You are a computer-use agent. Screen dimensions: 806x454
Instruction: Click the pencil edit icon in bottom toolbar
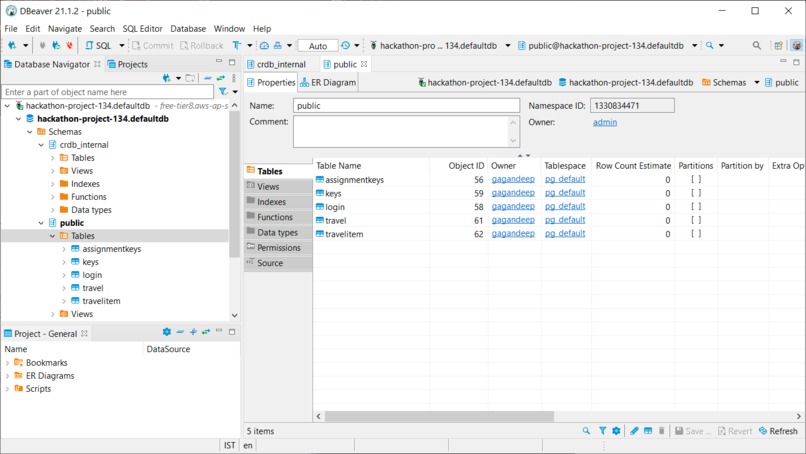[x=634, y=431]
